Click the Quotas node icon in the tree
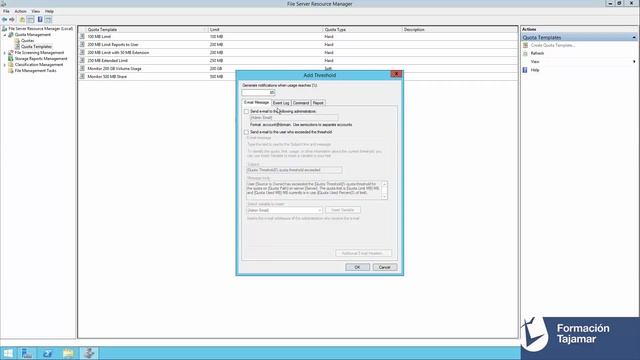This screenshot has height=360, width=640. pyautogui.click(x=18, y=41)
